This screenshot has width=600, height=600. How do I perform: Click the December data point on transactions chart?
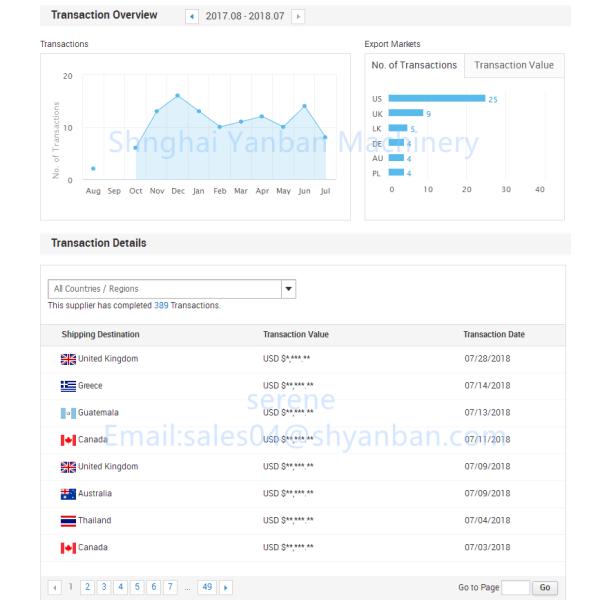[177, 96]
